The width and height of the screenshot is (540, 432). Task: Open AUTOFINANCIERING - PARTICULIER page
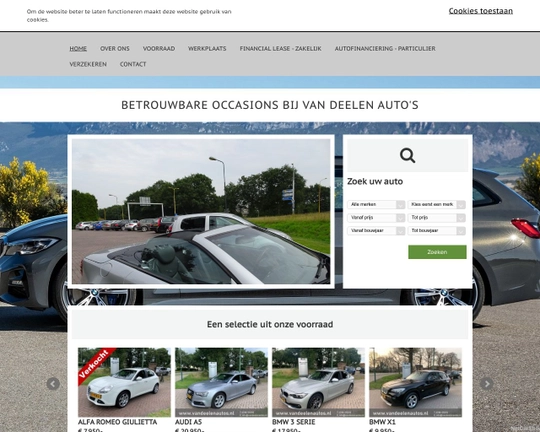click(x=385, y=49)
